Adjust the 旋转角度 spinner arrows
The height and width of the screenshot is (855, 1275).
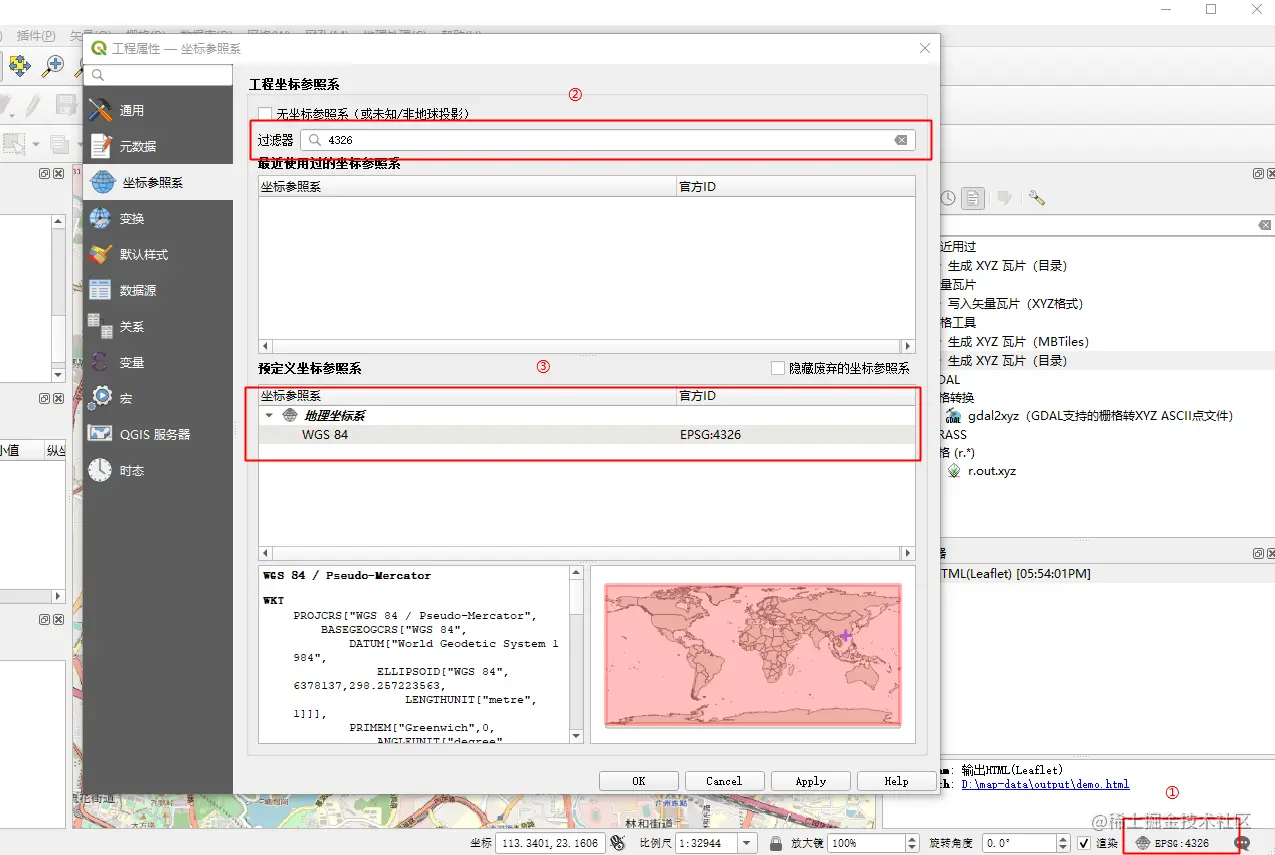coord(1063,843)
